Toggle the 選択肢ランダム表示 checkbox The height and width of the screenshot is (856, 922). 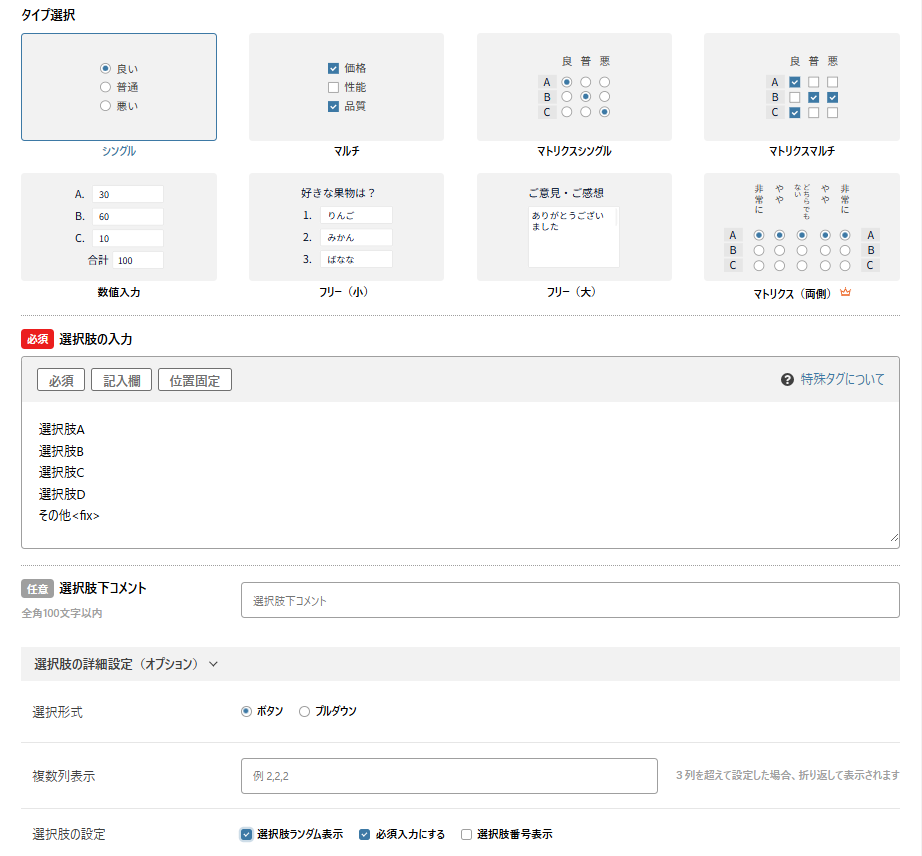pos(247,834)
